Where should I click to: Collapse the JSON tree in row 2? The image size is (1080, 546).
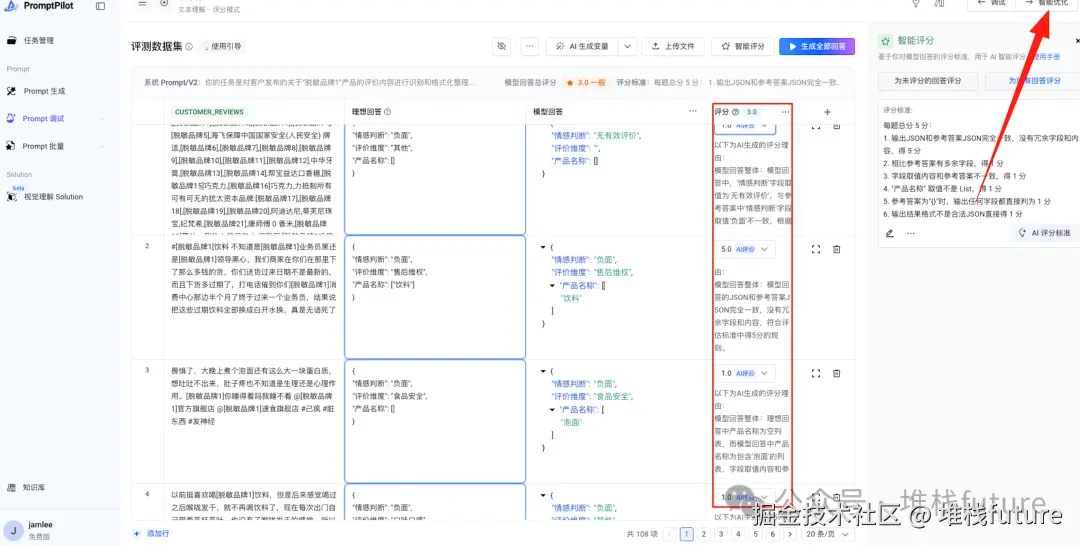point(542,246)
